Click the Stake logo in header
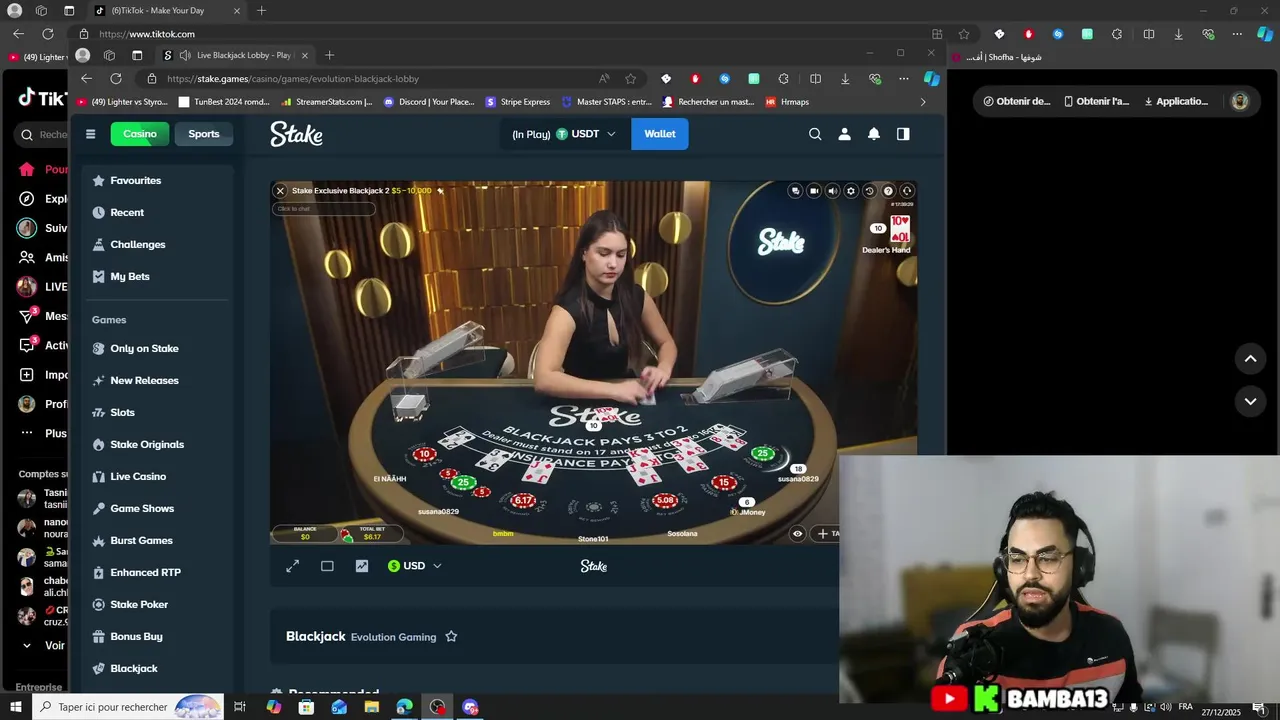1280x720 pixels. 296,134
